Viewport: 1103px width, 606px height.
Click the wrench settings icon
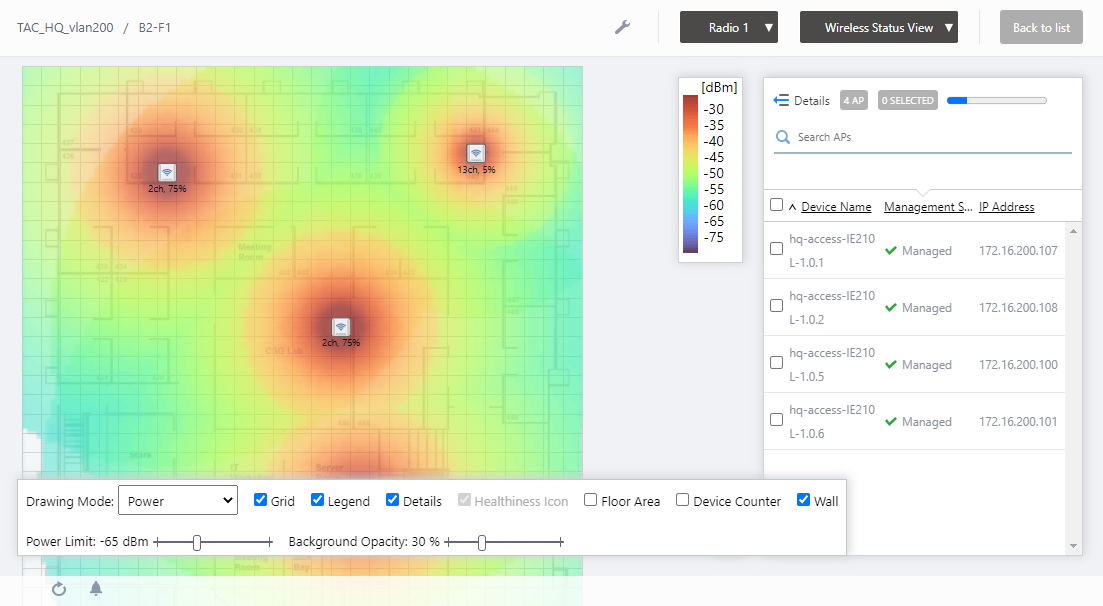[x=622, y=27]
